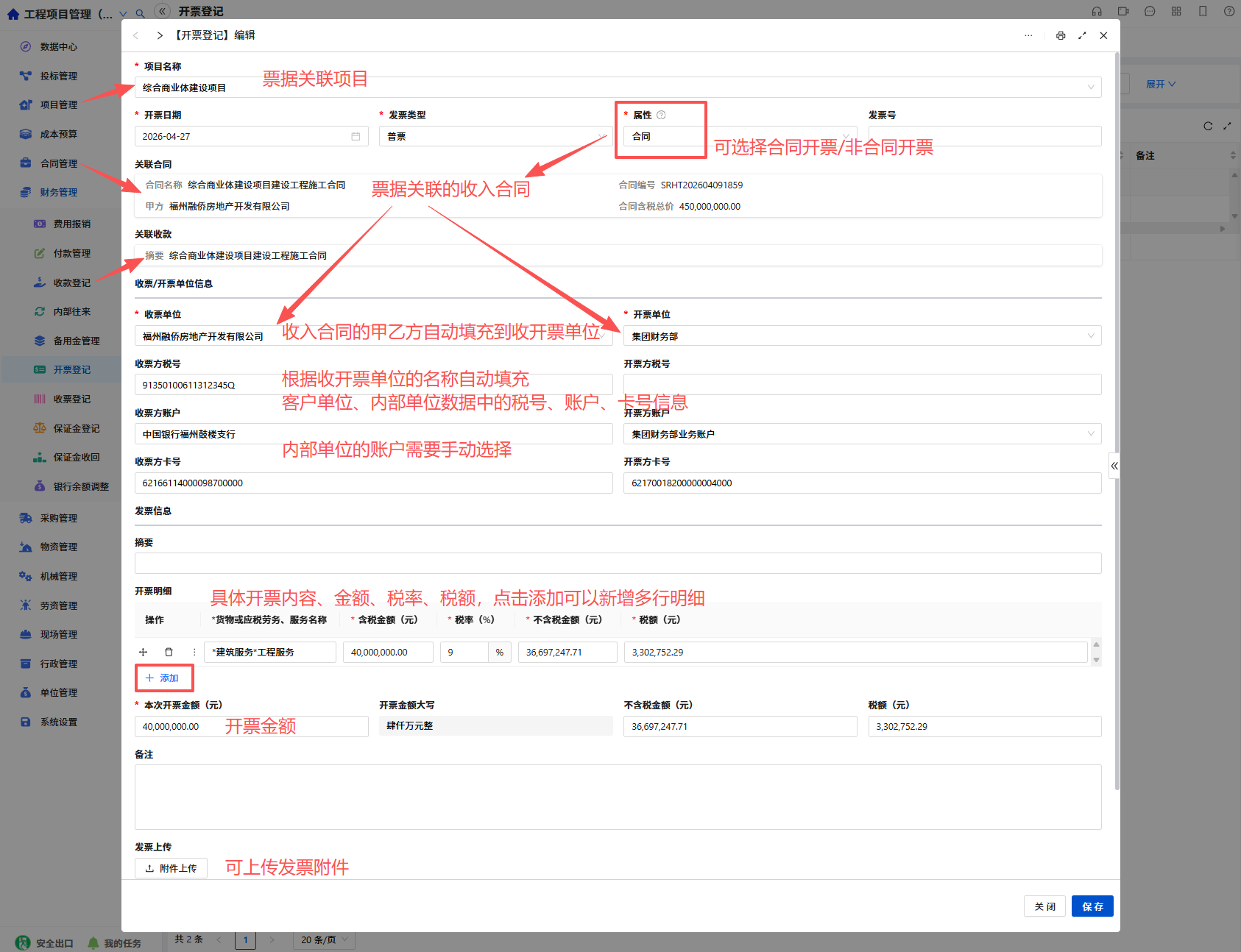Click the 附件上传 upload button
Viewport: 1241px width, 952px height.
click(x=171, y=868)
